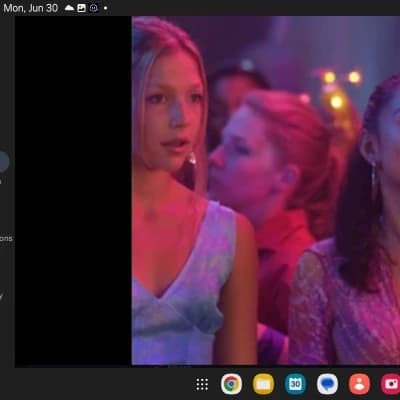
Task: Tap the grey circular button at left edge
Action: (3, 161)
